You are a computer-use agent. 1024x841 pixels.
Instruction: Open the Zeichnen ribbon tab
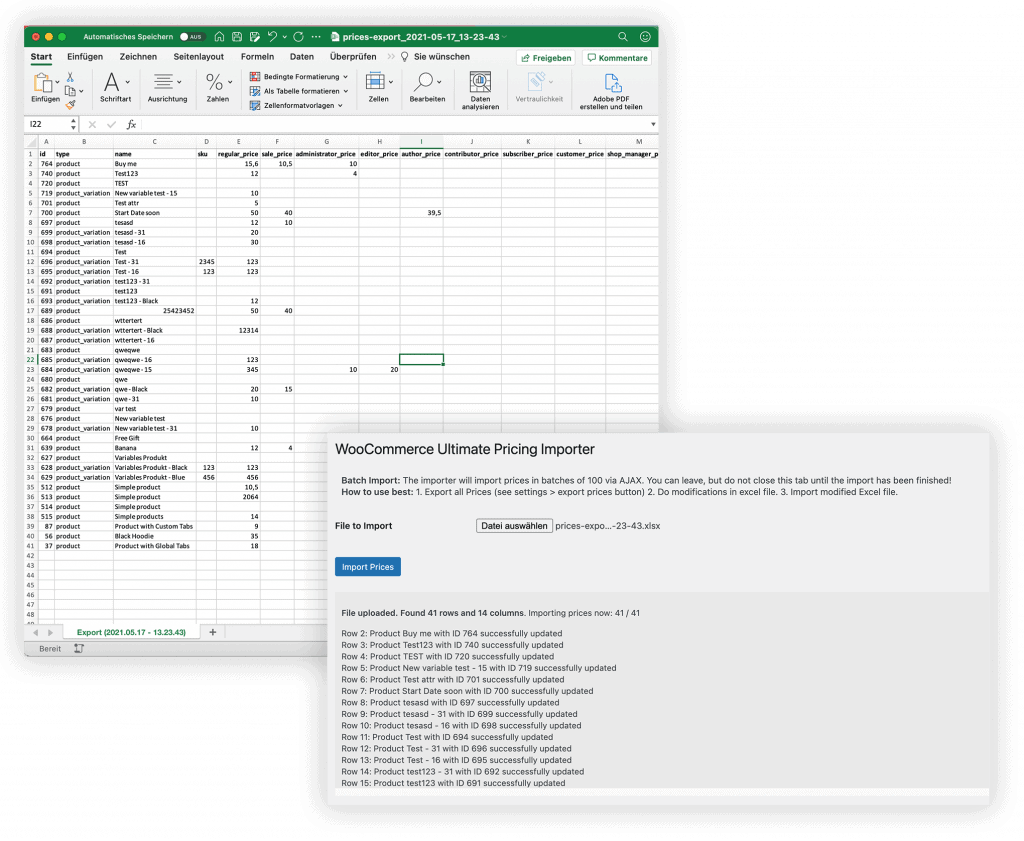138,57
